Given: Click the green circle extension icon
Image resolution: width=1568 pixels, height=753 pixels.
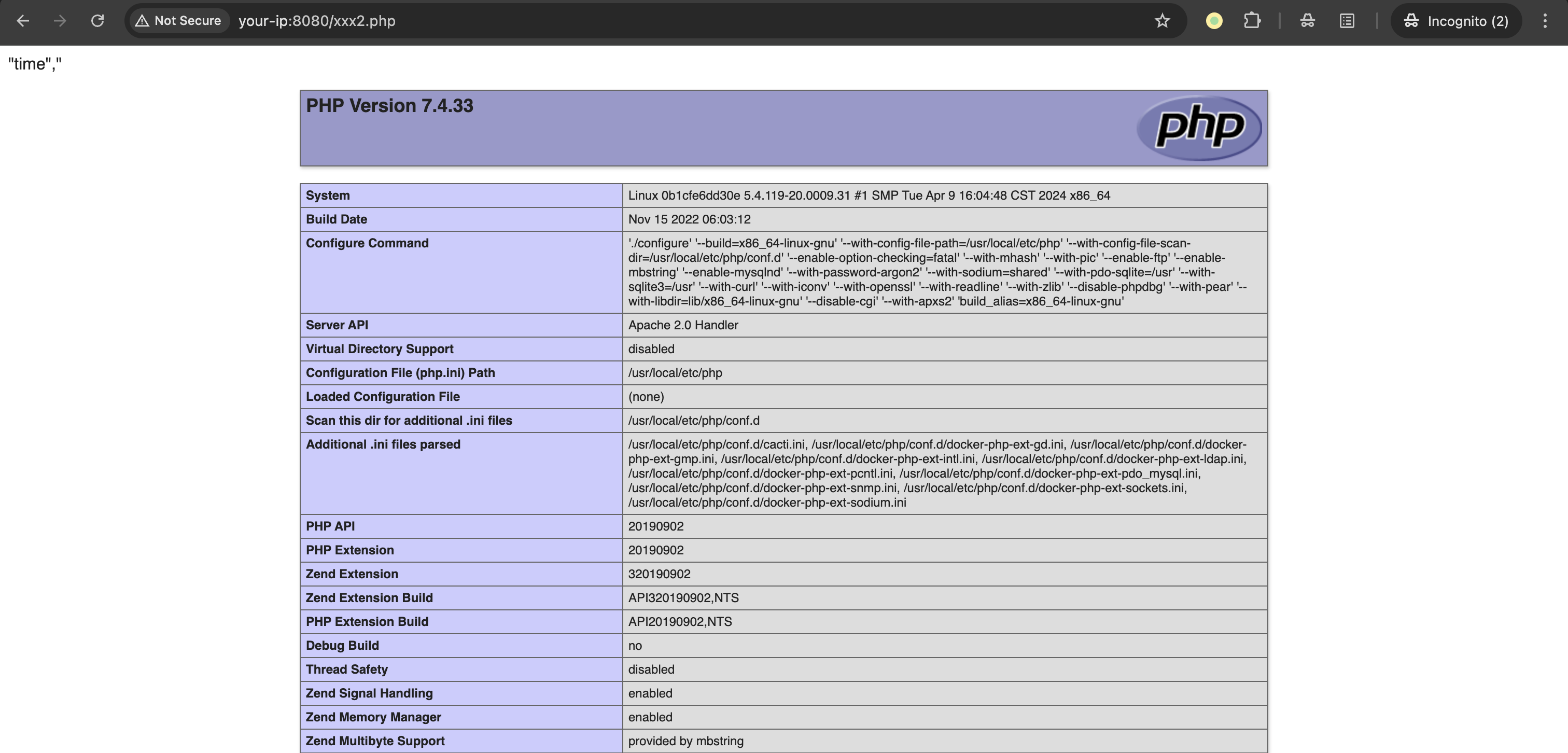Looking at the screenshot, I should (1214, 21).
